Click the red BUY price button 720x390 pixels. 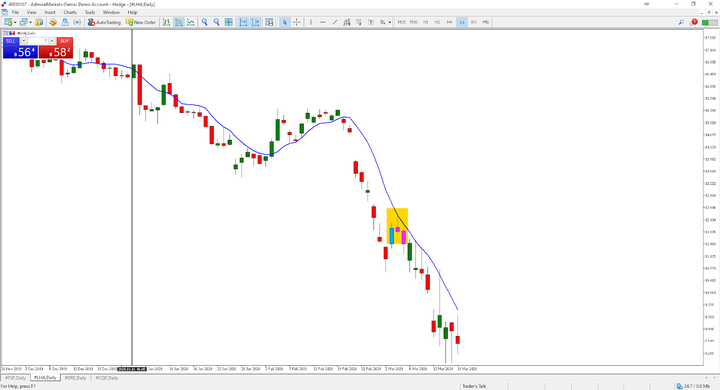[56, 52]
